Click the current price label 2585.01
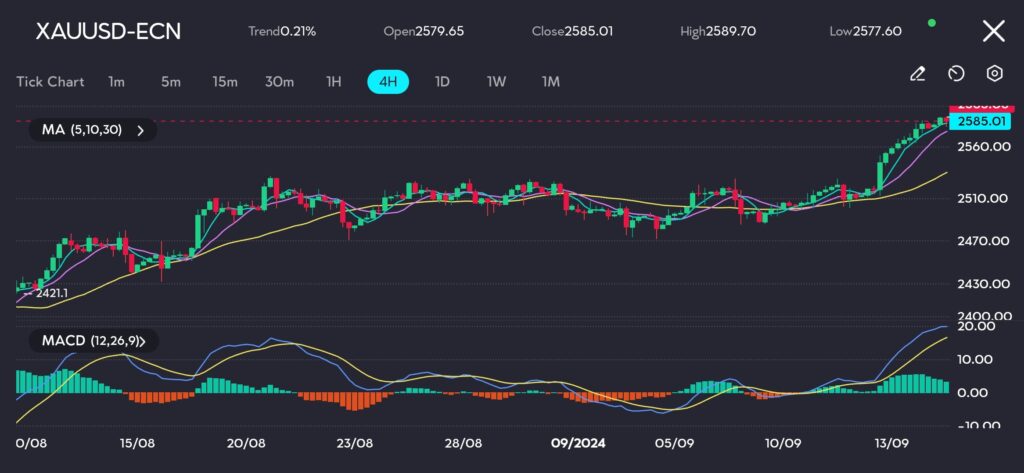Screen dimensions: 1024x473 980,121
